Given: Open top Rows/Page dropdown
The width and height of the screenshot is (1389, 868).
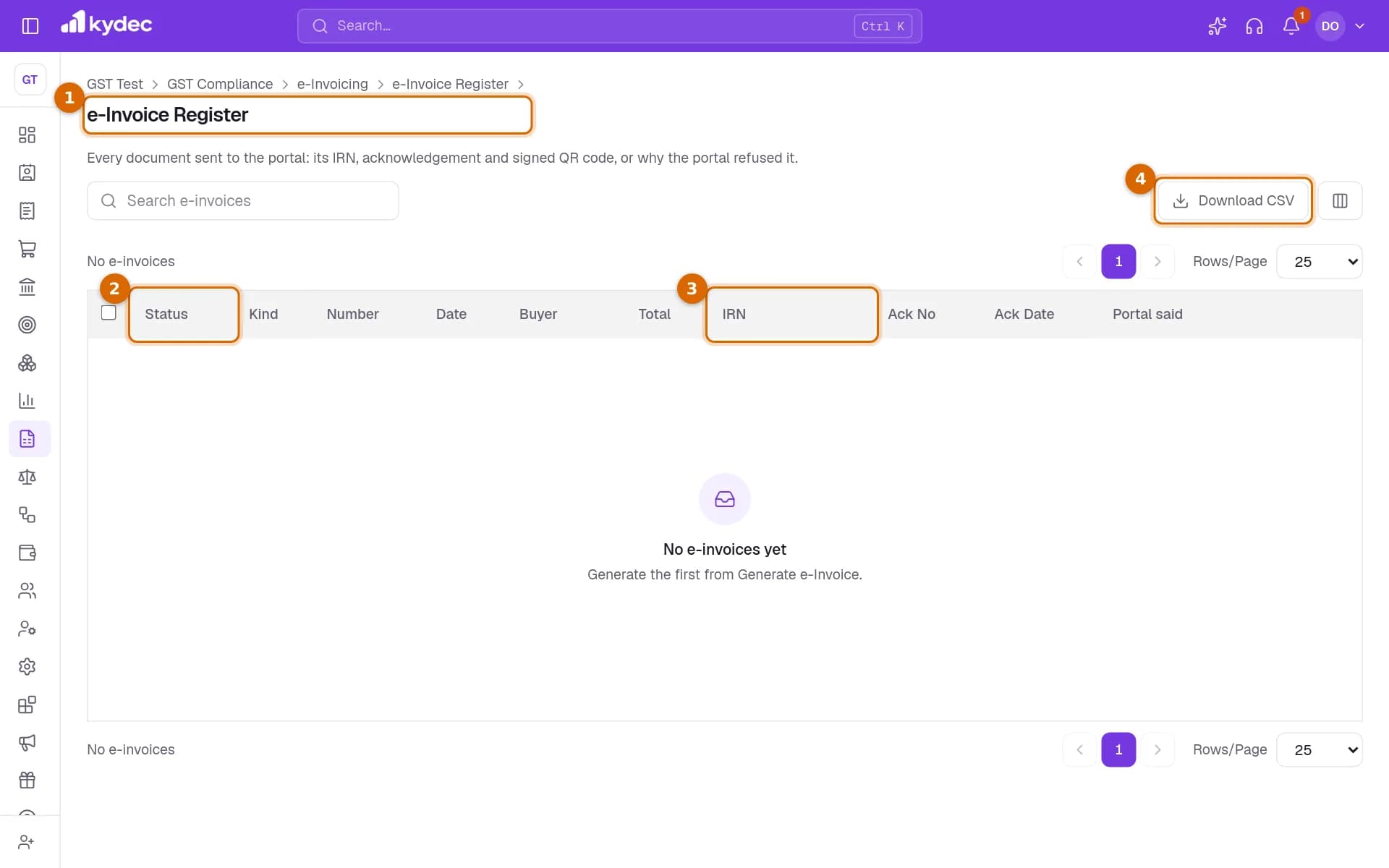Looking at the screenshot, I should click(1319, 261).
